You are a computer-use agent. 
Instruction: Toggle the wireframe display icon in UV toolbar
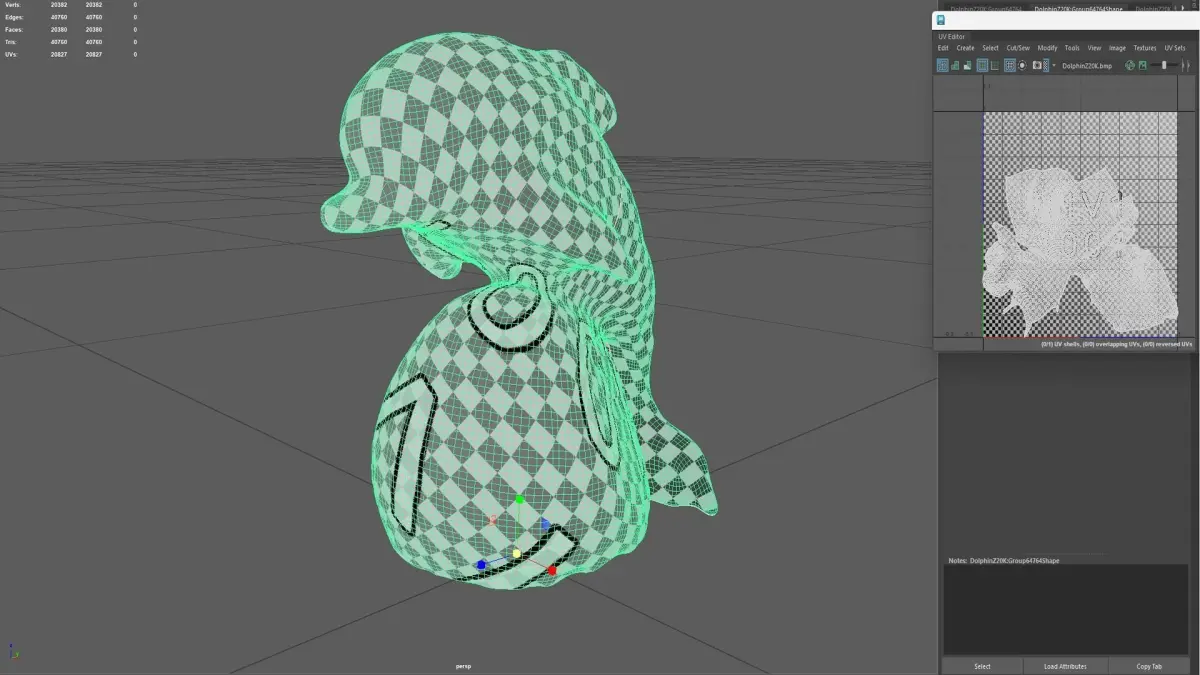[942, 65]
